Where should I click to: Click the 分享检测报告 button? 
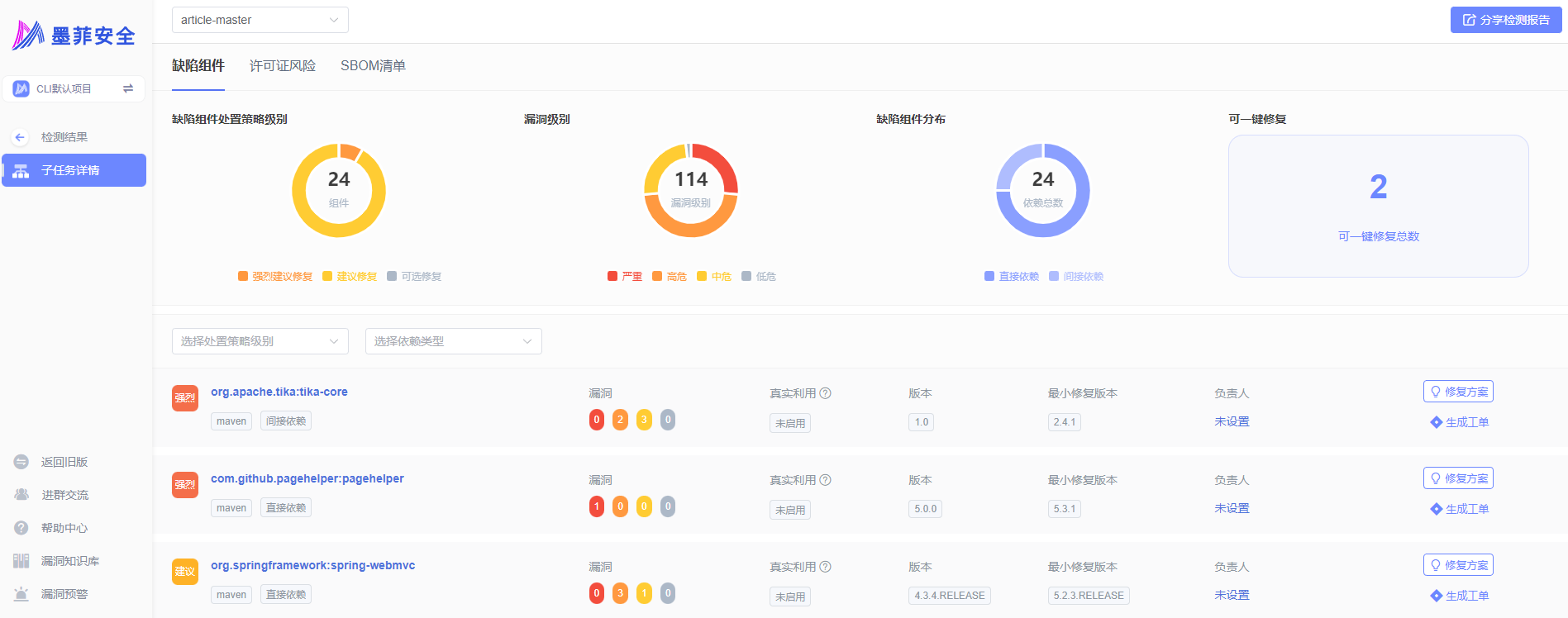tap(1506, 20)
